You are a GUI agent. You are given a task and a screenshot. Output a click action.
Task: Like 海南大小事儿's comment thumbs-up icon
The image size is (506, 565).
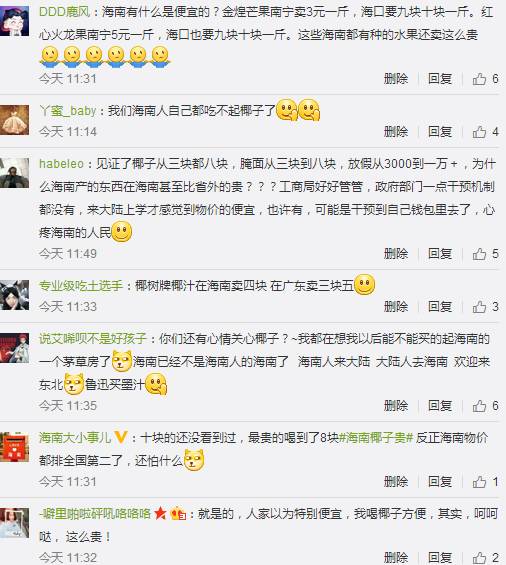point(479,482)
